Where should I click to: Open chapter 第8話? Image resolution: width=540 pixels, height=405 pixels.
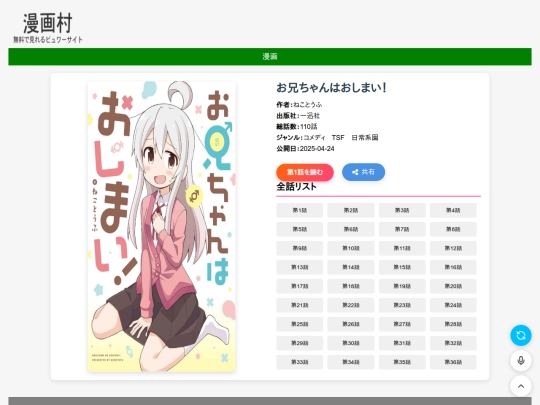(453, 229)
